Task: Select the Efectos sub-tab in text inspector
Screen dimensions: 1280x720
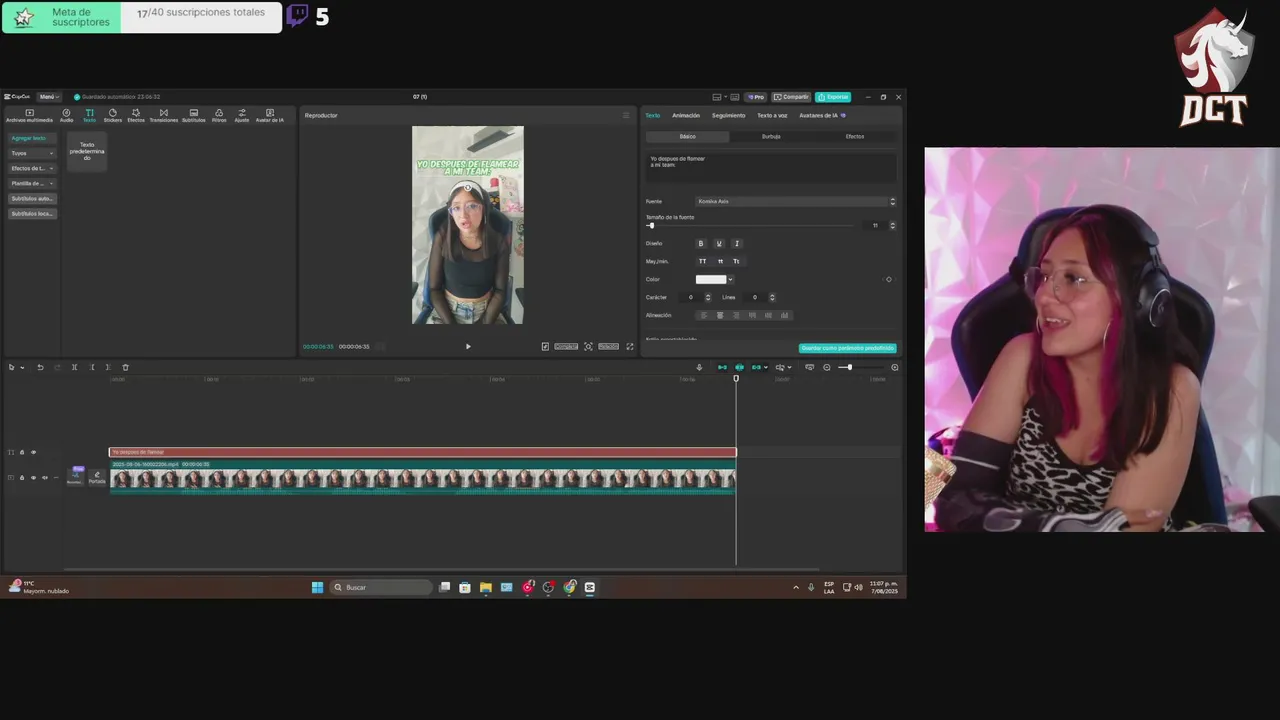Action: (x=855, y=136)
